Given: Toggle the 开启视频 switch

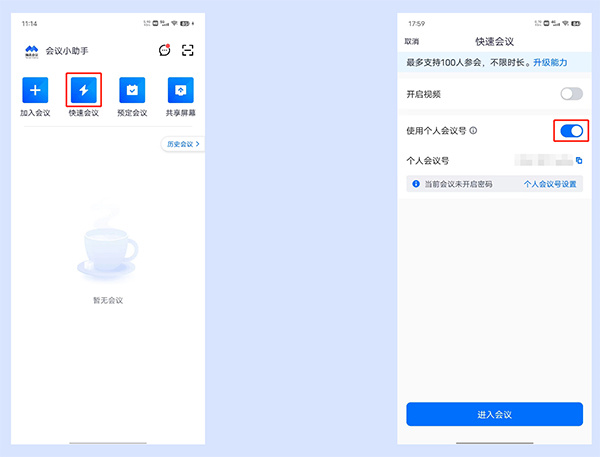Looking at the screenshot, I should pyautogui.click(x=571, y=94).
